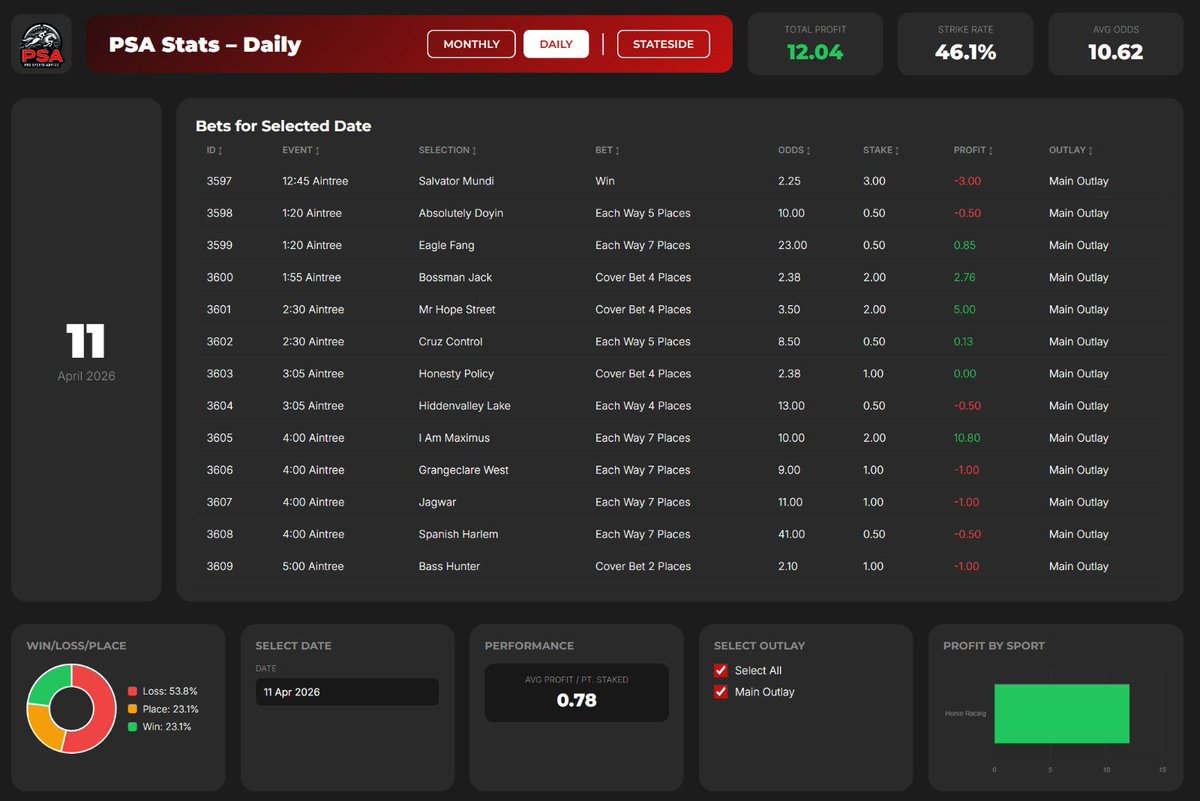1200x801 pixels.
Task: Toggle the Main Outlay checkbox
Action: 720,692
